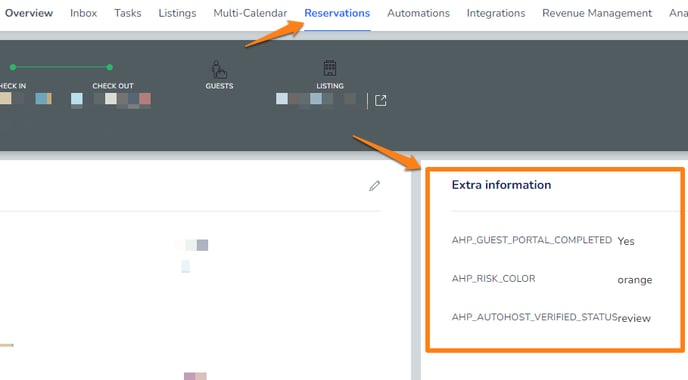The image size is (688, 380).
Task: Select the AHP_RISK_COLOR label
Action: click(x=493, y=279)
